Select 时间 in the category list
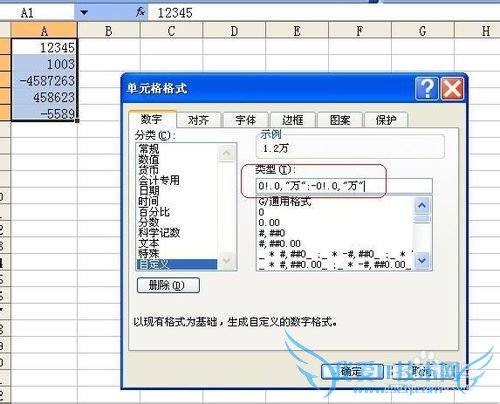500x404 pixels. pyautogui.click(x=177, y=201)
